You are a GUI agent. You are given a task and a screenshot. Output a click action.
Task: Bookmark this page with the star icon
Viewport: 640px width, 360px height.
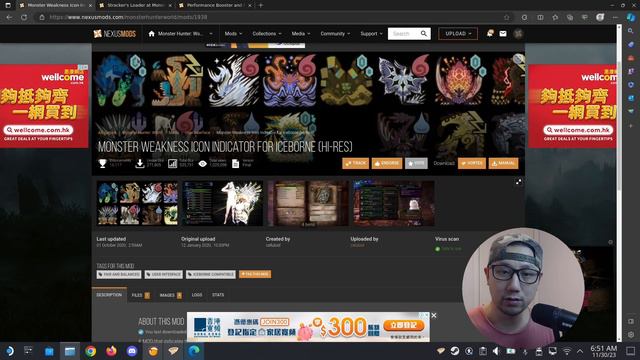tap(507, 18)
